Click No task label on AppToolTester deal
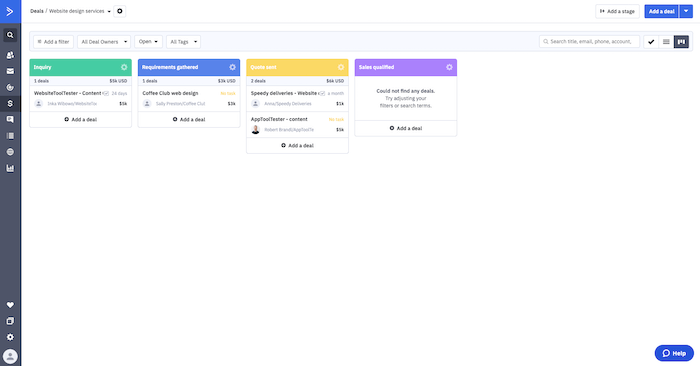 (x=337, y=119)
